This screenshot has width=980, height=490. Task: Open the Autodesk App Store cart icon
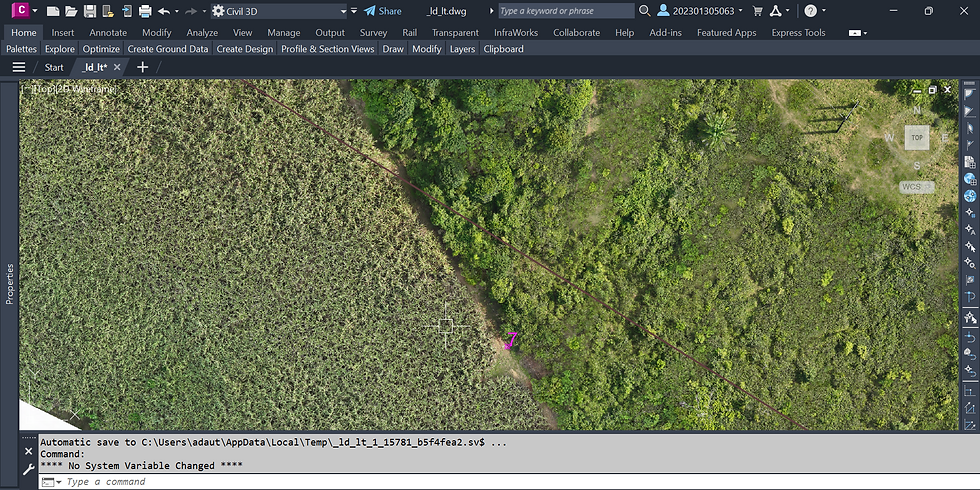757,11
